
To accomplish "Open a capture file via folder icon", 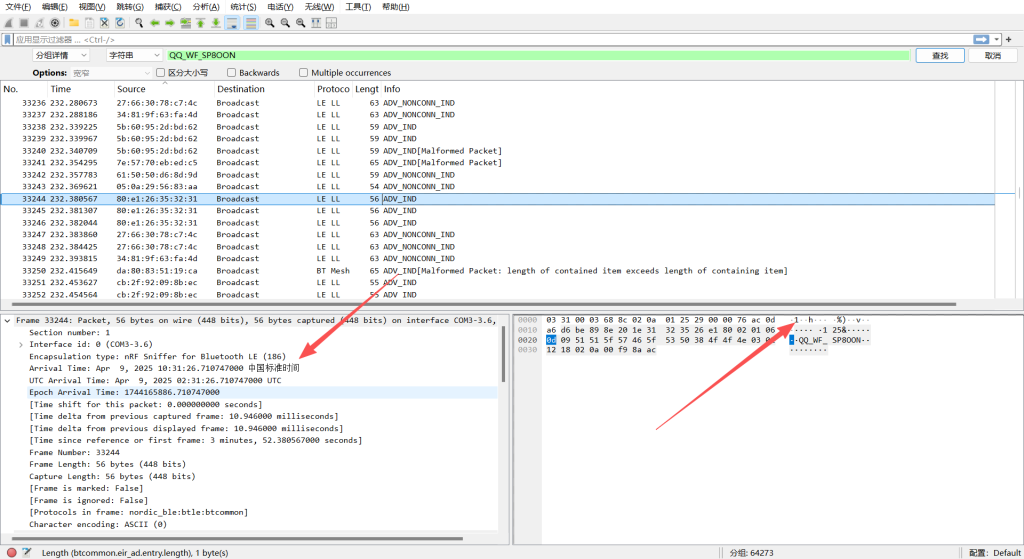I will pyautogui.click(x=74, y=22).
